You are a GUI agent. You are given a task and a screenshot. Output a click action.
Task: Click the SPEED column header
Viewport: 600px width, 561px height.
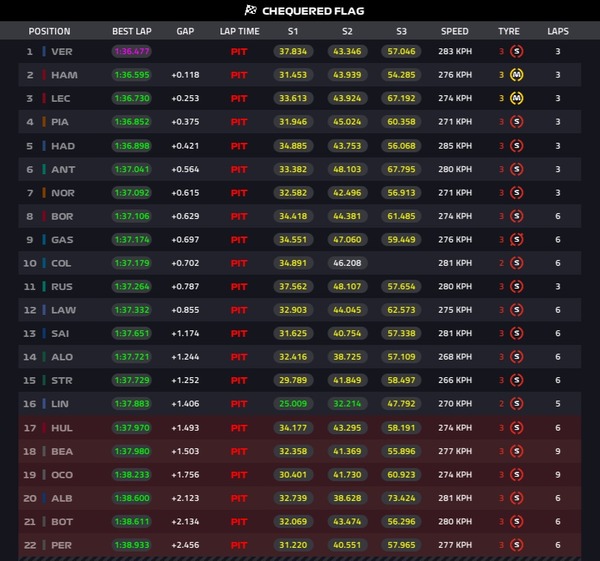[455, 31]
